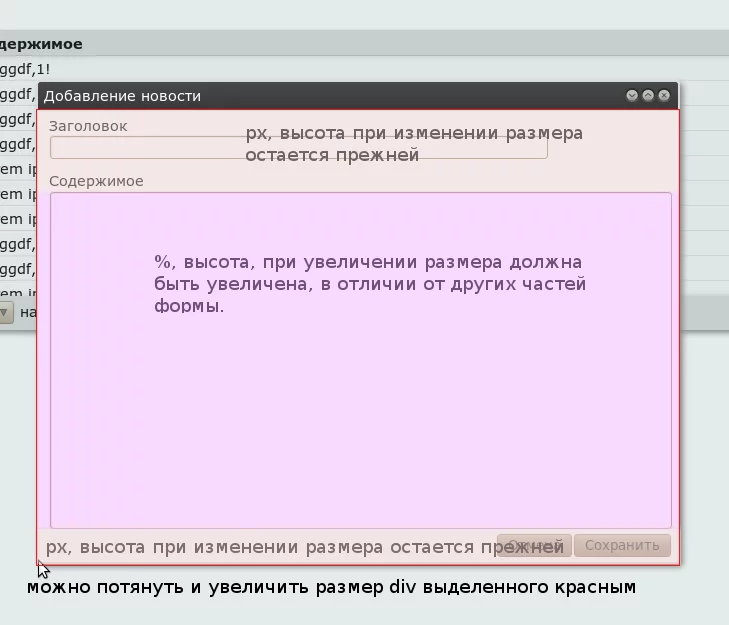Click the Сохранить button
Screen dimensions: 729x625
622,545
